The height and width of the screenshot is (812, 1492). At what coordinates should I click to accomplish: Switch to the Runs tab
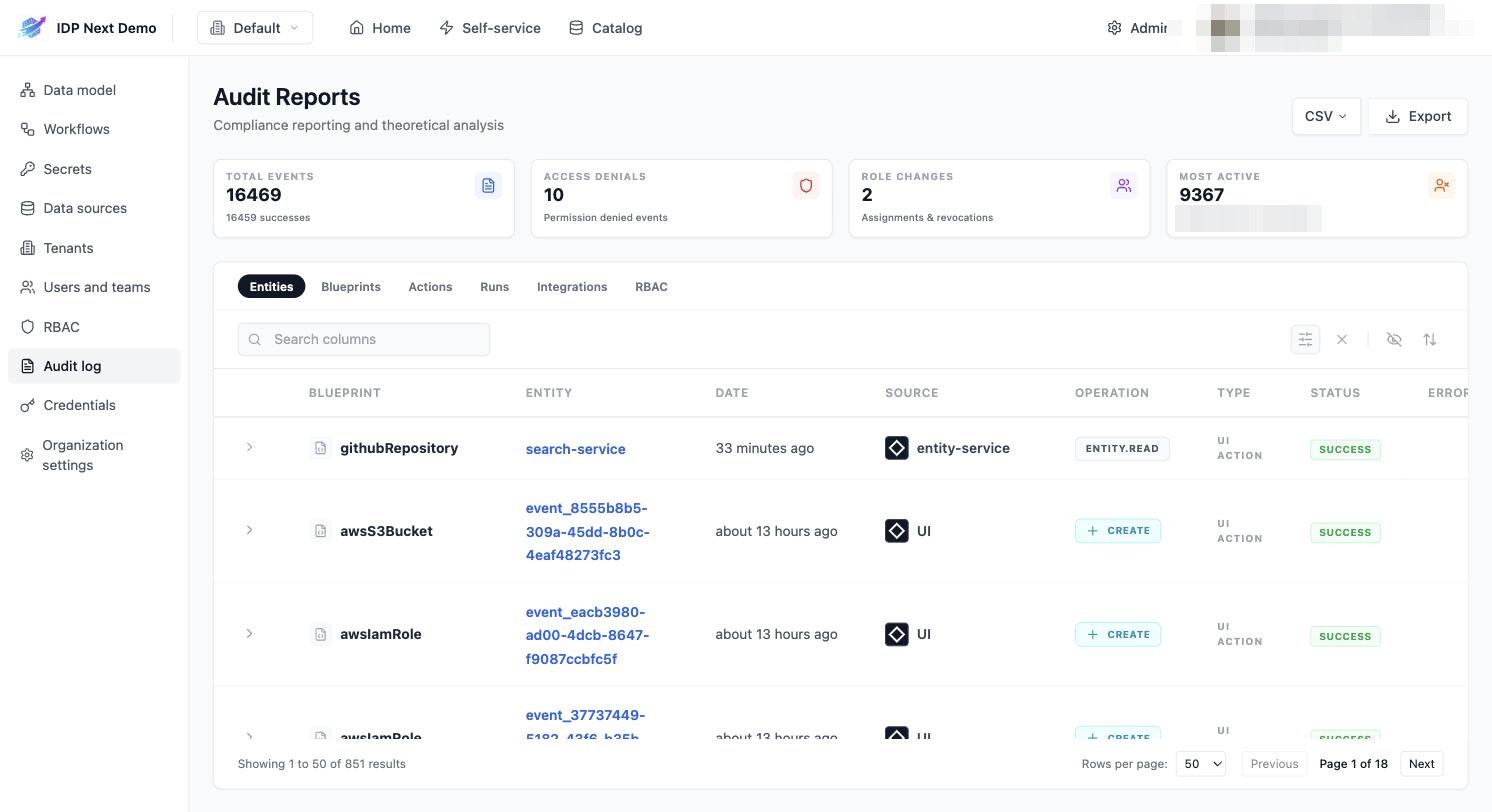point(494,287)
